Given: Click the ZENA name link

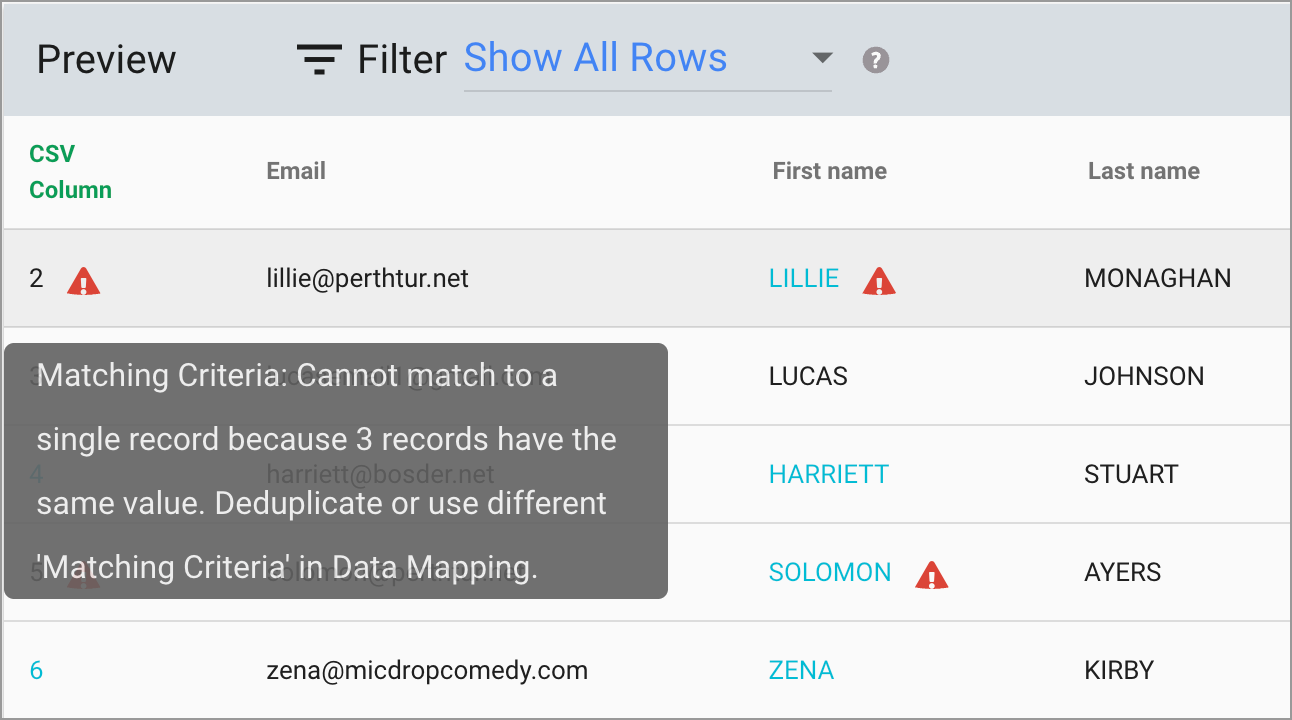Looking at the screenshot, I should click(801, 670).
